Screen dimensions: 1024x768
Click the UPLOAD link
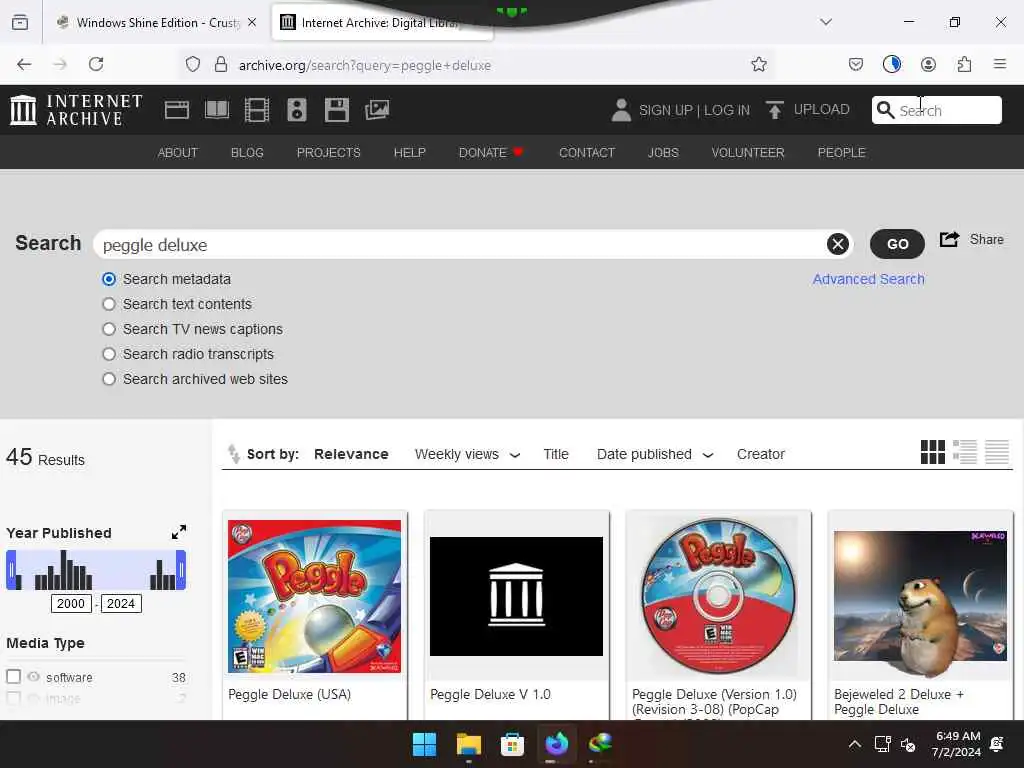(x=822, y=109)
